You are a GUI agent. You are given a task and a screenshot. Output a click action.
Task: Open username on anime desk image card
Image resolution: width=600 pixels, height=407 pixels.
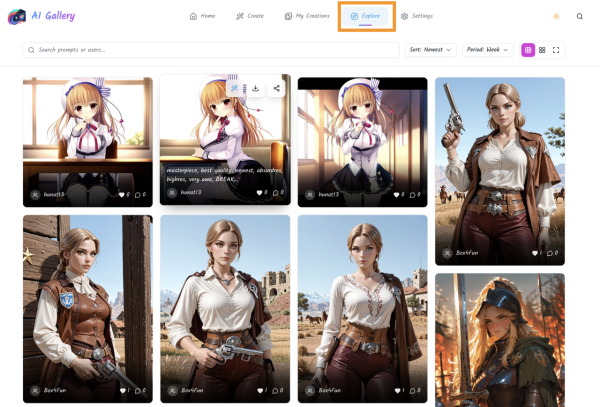54,195
